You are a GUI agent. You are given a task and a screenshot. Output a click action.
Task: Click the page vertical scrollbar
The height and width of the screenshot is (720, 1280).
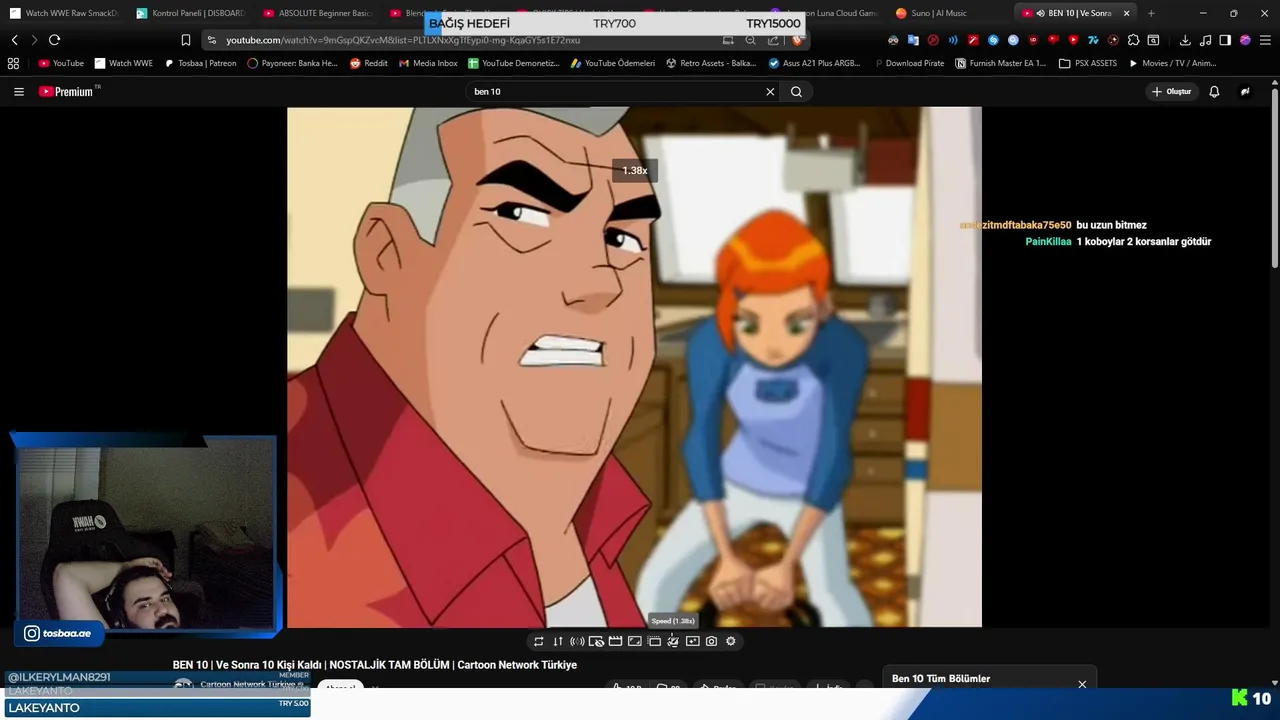click(1275, 178)
